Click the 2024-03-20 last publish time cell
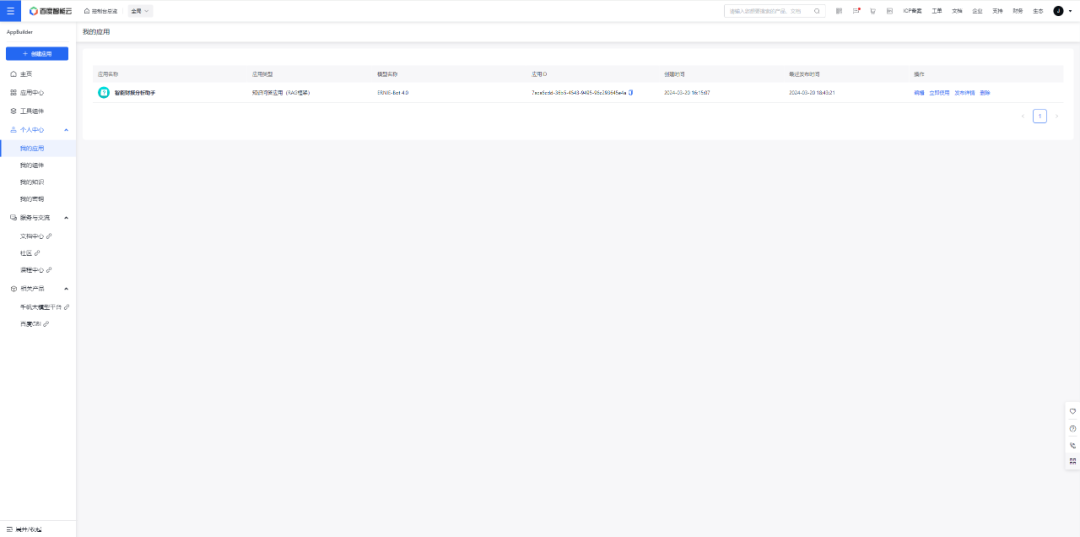The height and width of the screenshot is (537, 1080). tap(812, 92)
